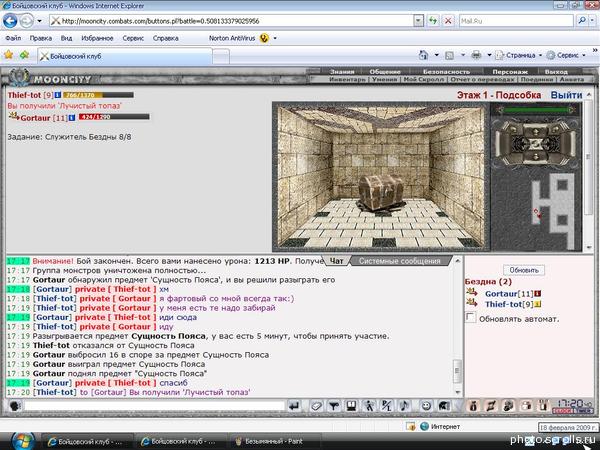Click the info badge next to Thief-tot [9]
Screen dimensions: 600x450
58,95
